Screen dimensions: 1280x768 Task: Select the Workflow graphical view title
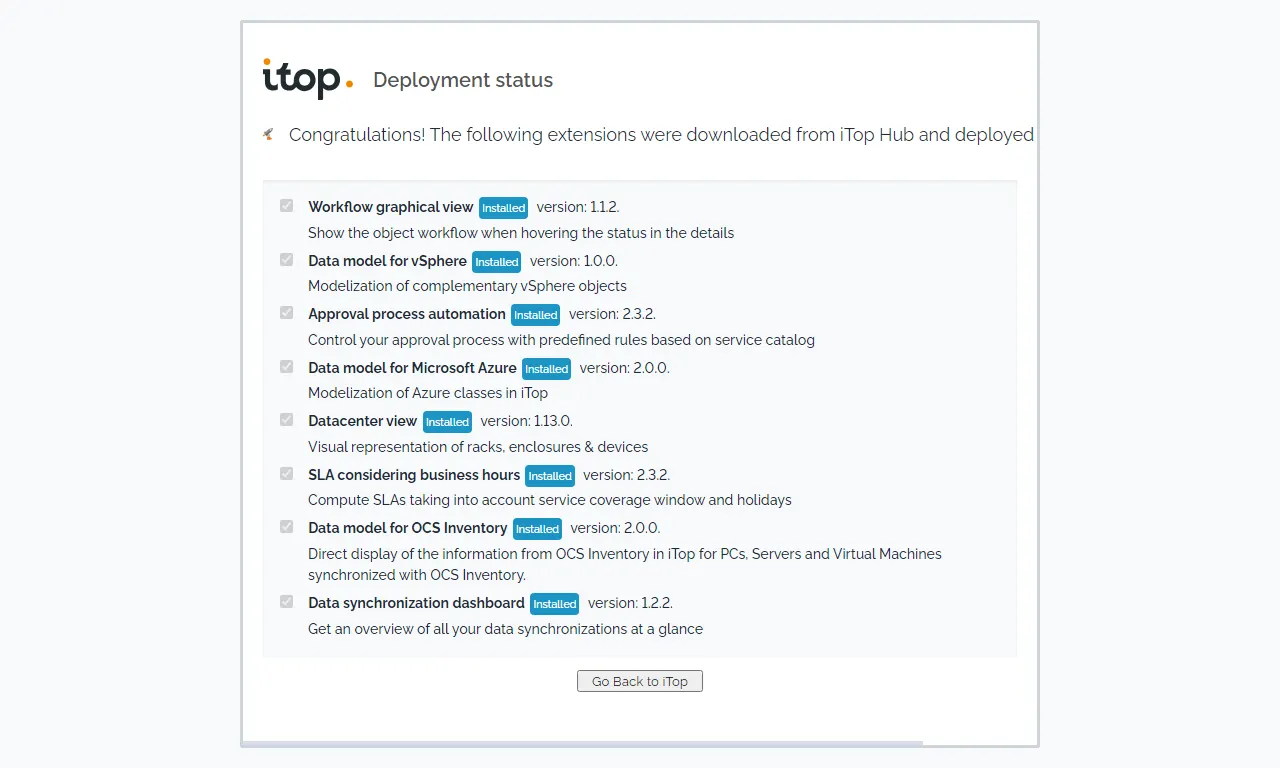coord(390,207)
